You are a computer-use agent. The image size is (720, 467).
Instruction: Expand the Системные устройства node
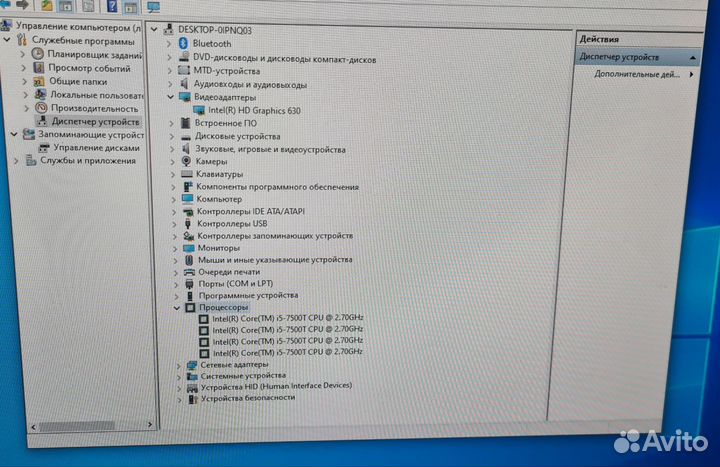(x=179, y=377)
